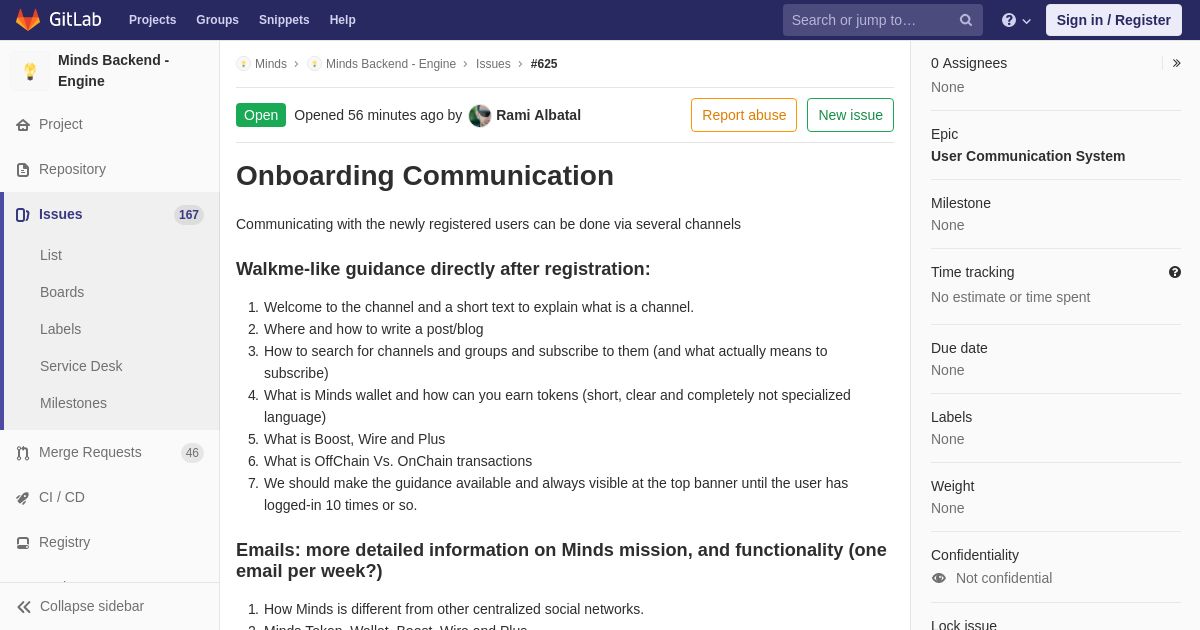1200x630 pixels.
Task: Click User Communication System epic link
Action: (x=1028, y=156)
